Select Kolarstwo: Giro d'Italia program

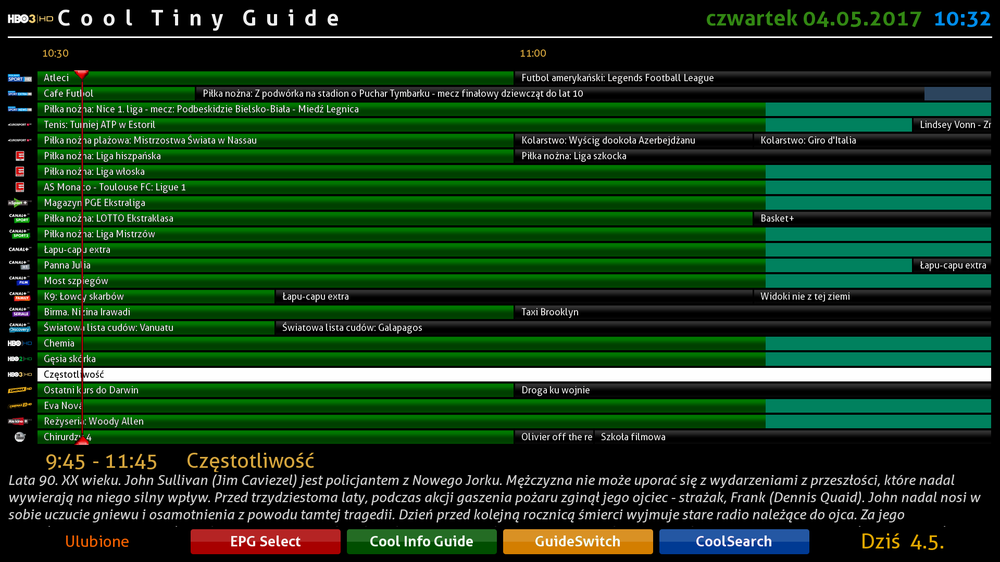pos(872,140)
